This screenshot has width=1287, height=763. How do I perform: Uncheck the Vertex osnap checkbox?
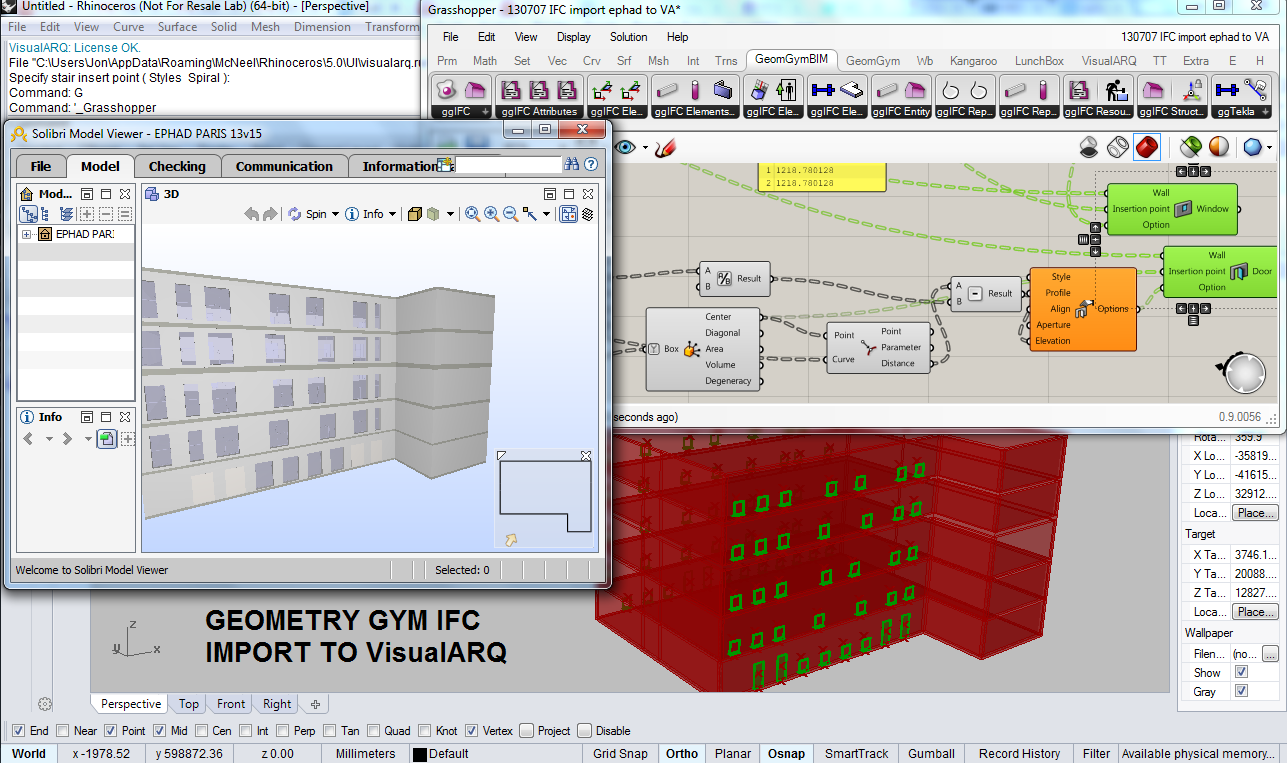point(472,731)
